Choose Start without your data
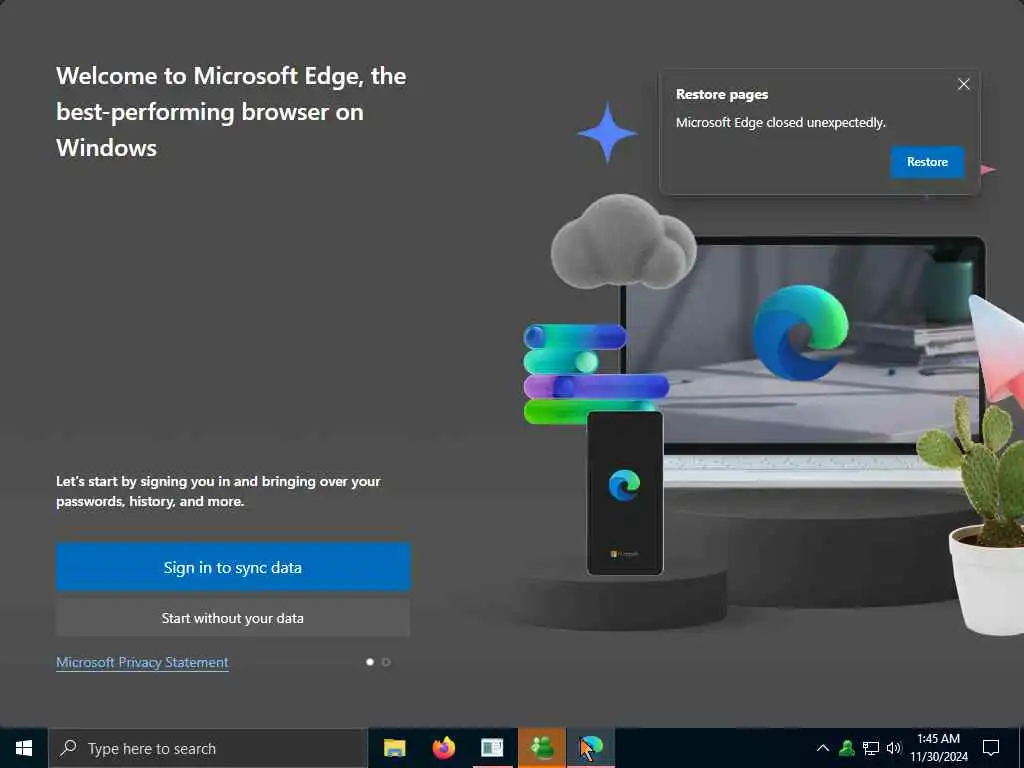The height and width of the screenshot is (768, 1024). click(233, 618)
